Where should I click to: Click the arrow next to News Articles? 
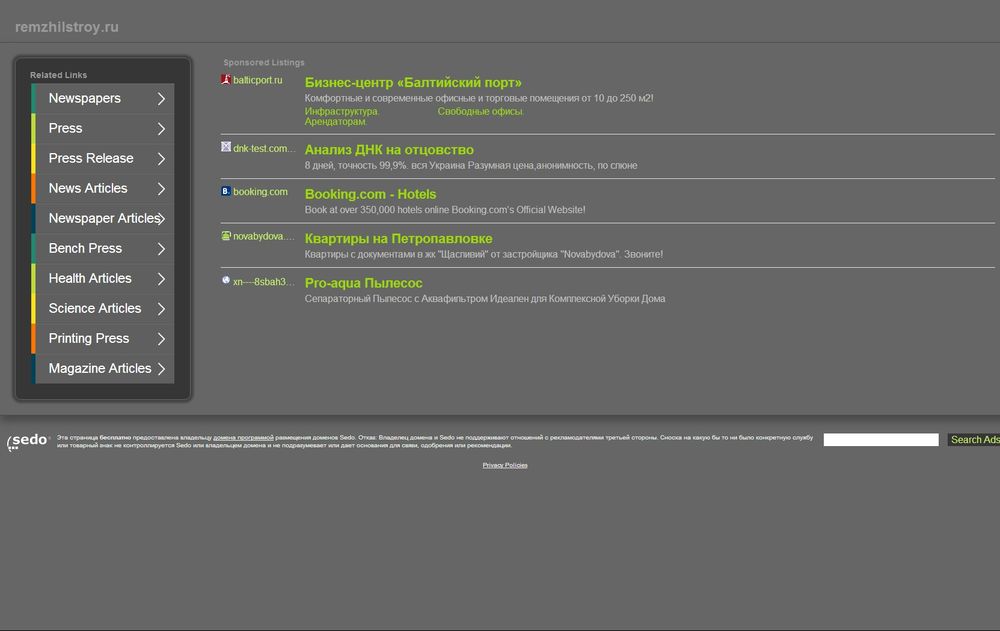[161, 189]
